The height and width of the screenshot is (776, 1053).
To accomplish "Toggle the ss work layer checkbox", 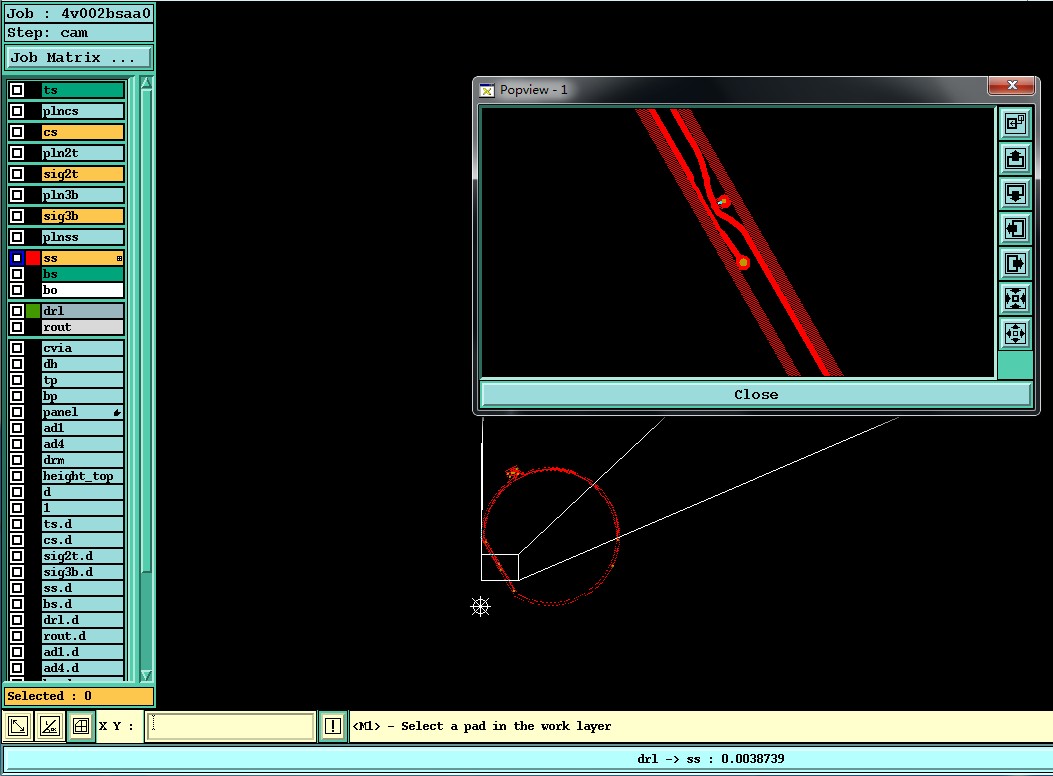I will tap(17, 258).
